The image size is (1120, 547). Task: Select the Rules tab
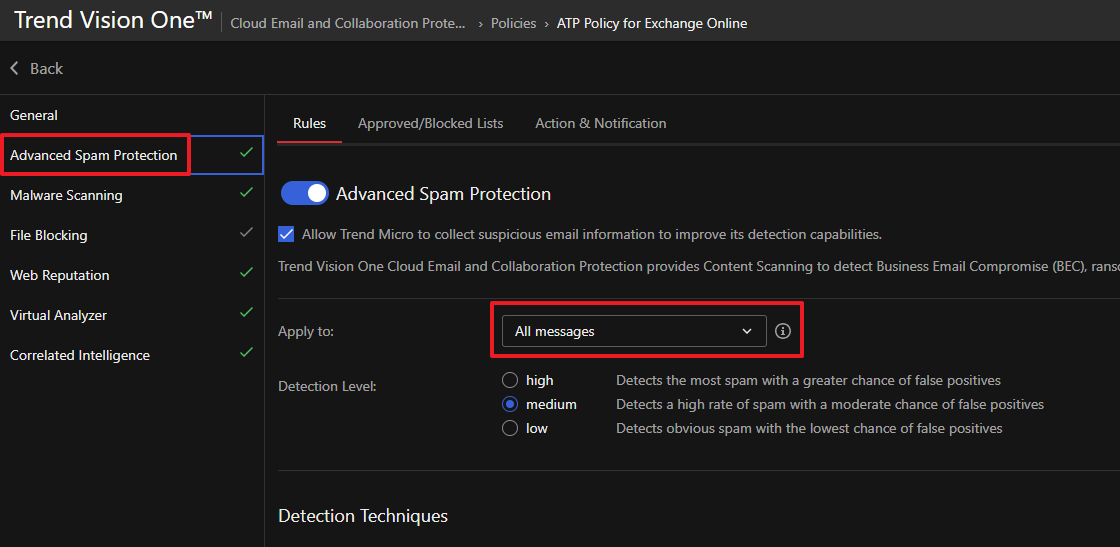309,123
